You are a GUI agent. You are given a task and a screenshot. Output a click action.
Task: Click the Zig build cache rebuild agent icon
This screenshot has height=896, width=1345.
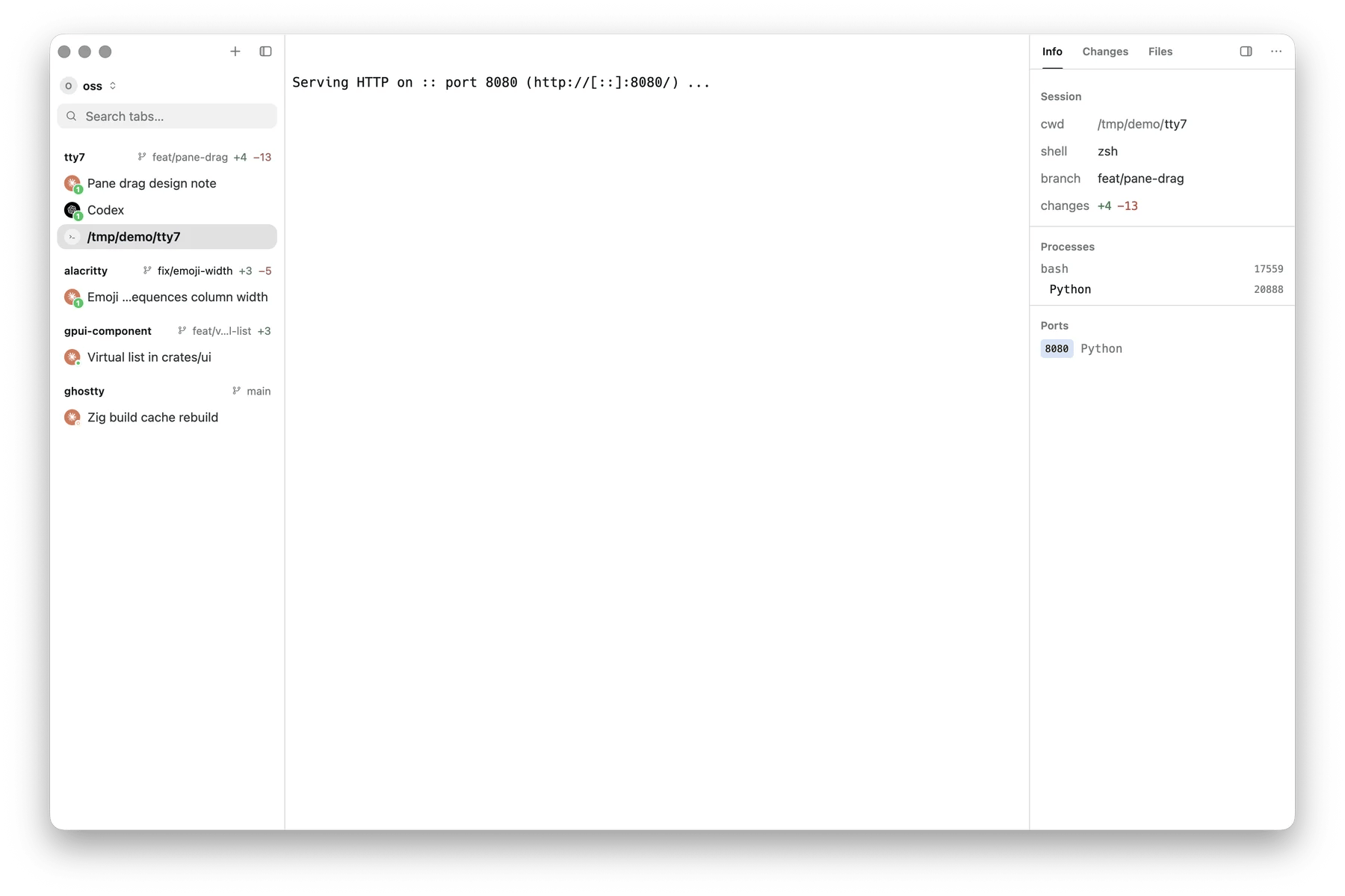[x=72, y=418]
